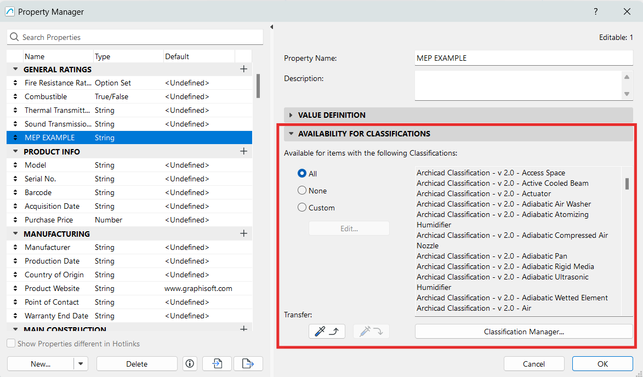Click the help question mark in title bar
Viewport: 643px width, 377px height.
click(x=595, y=11)
